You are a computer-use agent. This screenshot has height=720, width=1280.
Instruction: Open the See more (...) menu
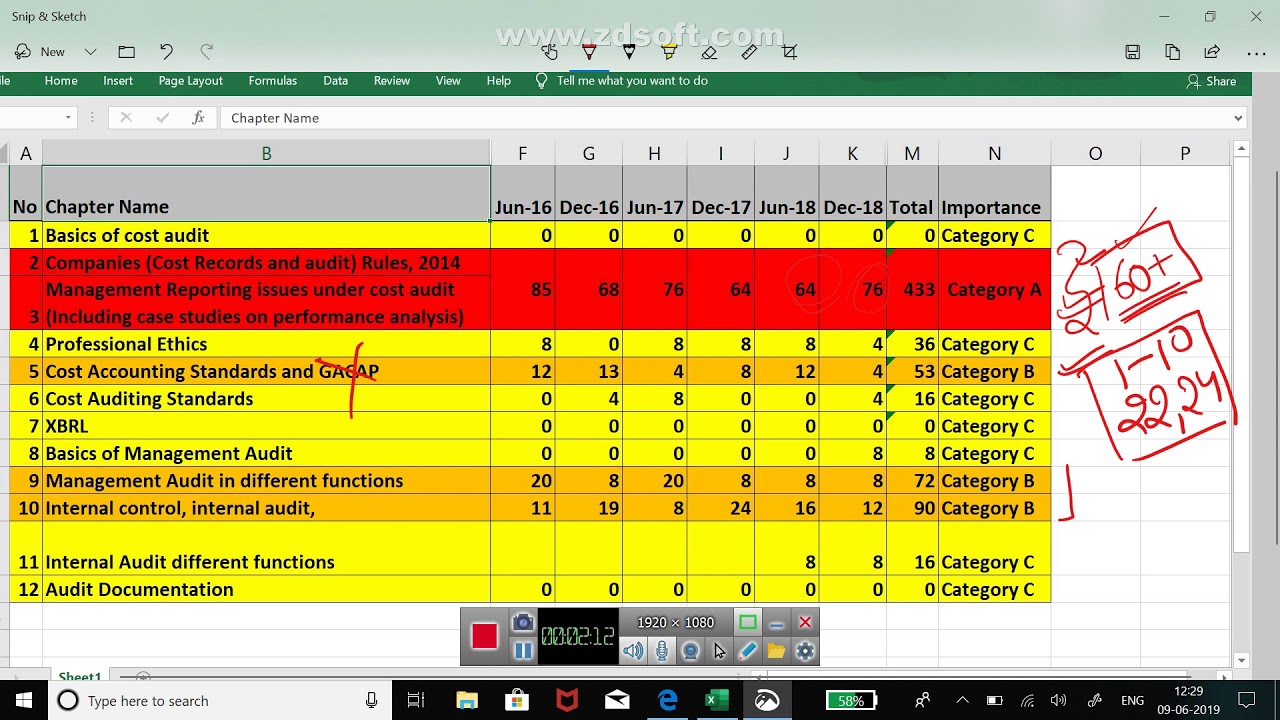point(1256,52)
